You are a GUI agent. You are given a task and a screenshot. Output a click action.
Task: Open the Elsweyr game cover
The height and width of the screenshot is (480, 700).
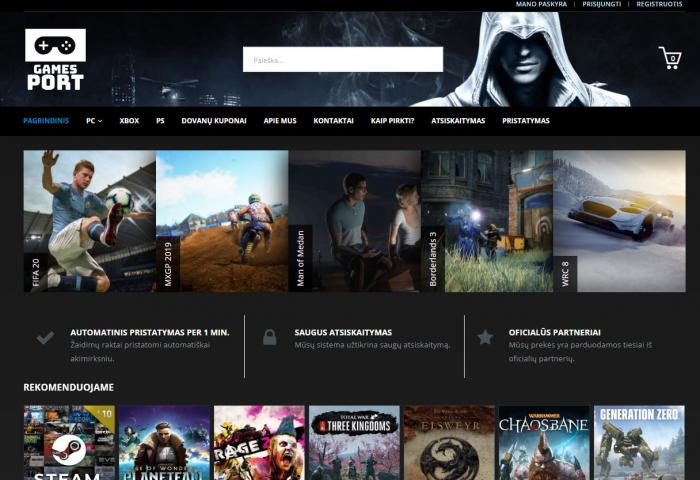tap(450, 442)
